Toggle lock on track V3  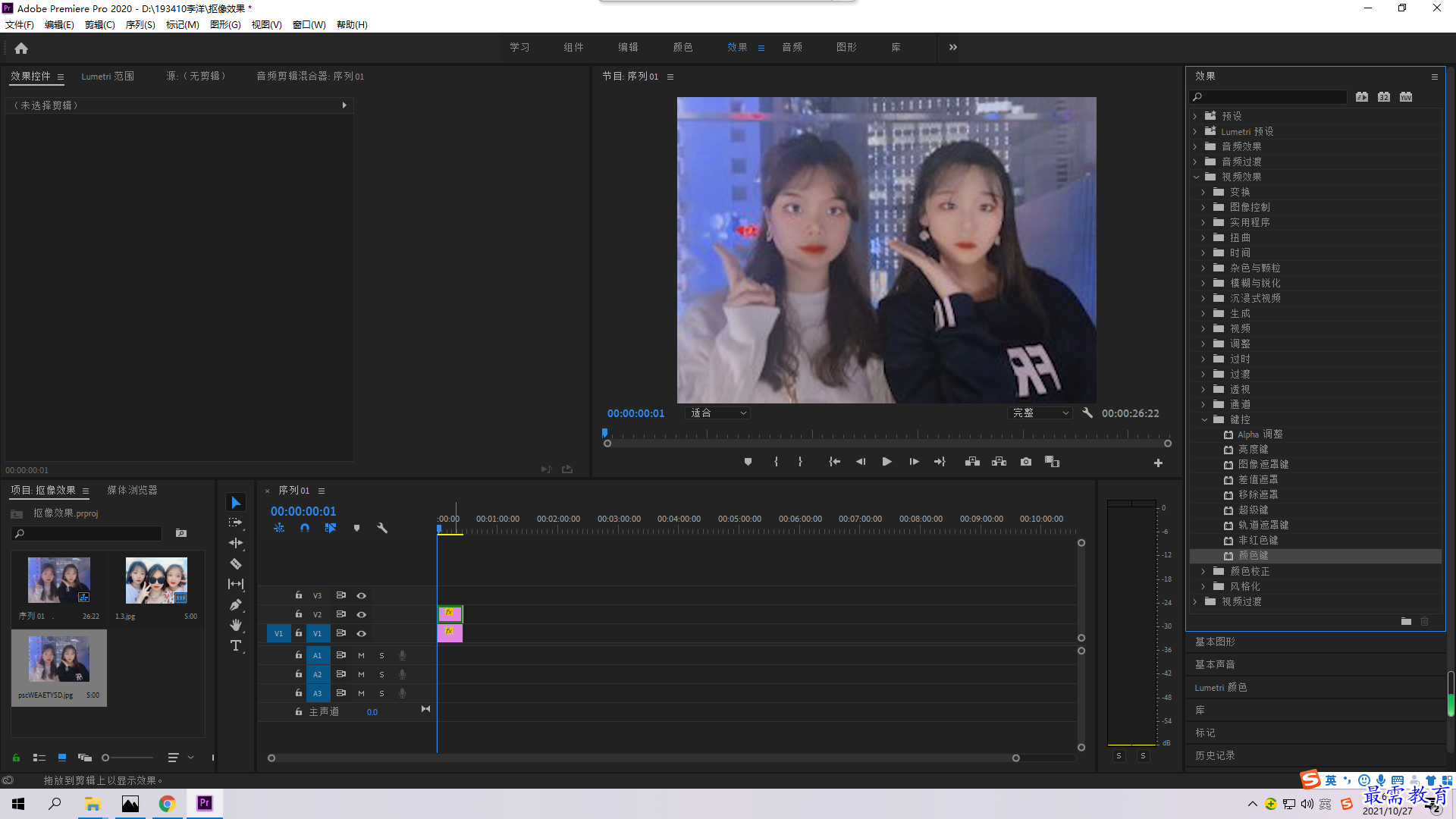[x=299, y=595]
